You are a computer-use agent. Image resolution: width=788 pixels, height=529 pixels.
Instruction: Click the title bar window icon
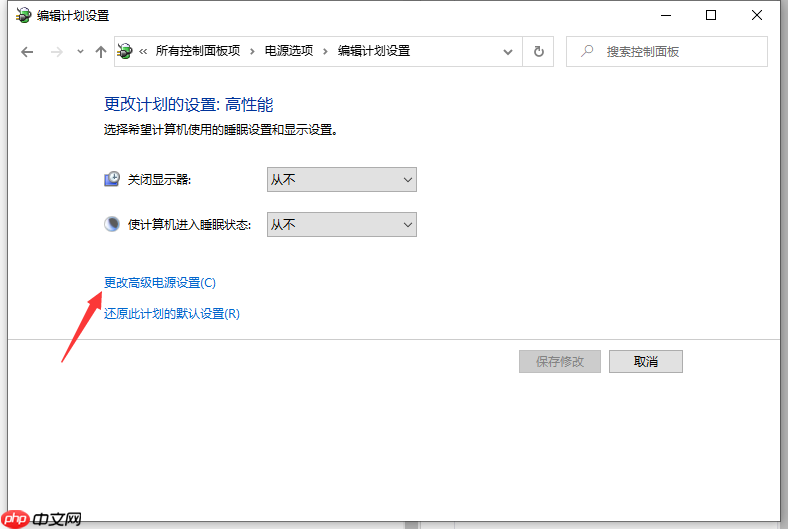[x=23, y=16]
